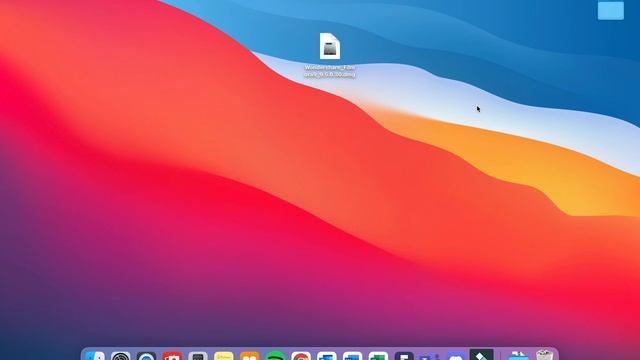Open the orange Books app in dock
This screenshot has width=640, height=360.
249,356
